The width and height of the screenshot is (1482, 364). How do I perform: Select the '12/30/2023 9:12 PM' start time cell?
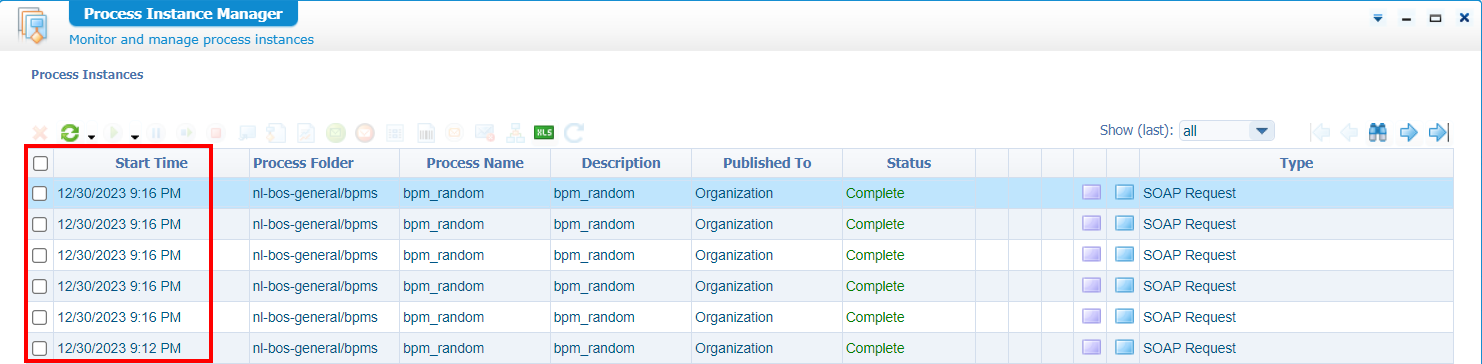click(119, 348)
